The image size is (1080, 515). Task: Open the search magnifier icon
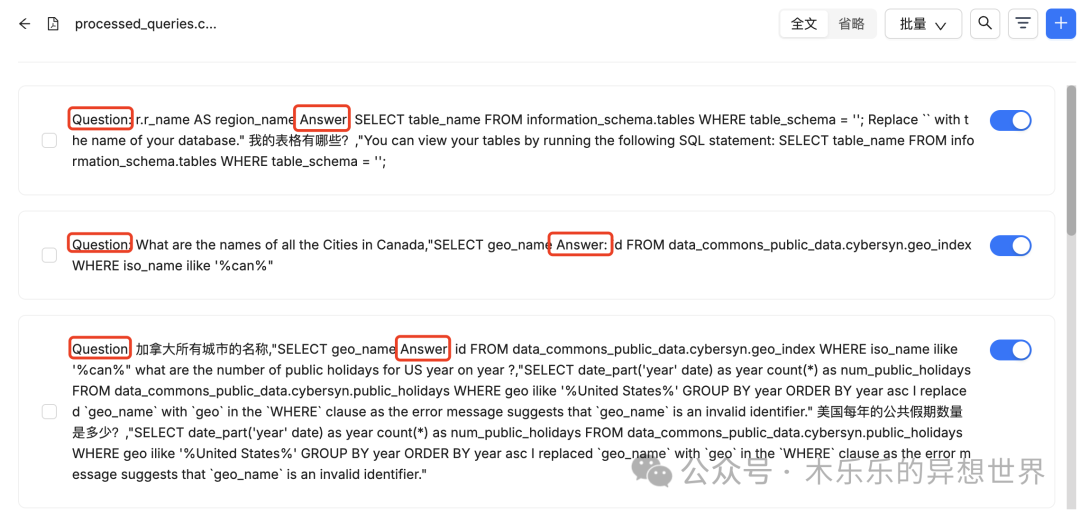pos(985,24)
